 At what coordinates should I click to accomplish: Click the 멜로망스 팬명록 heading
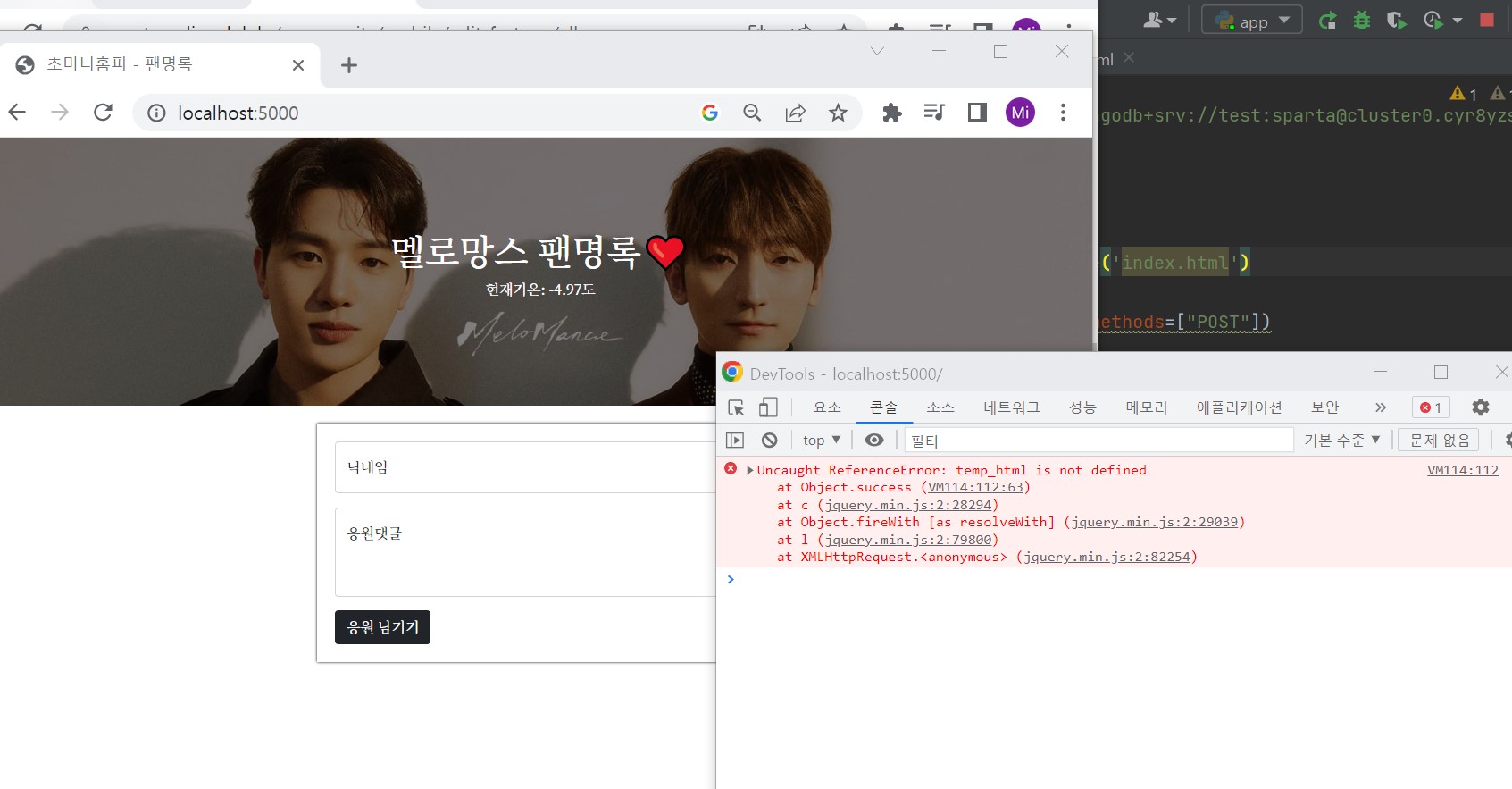pos(539,253)
